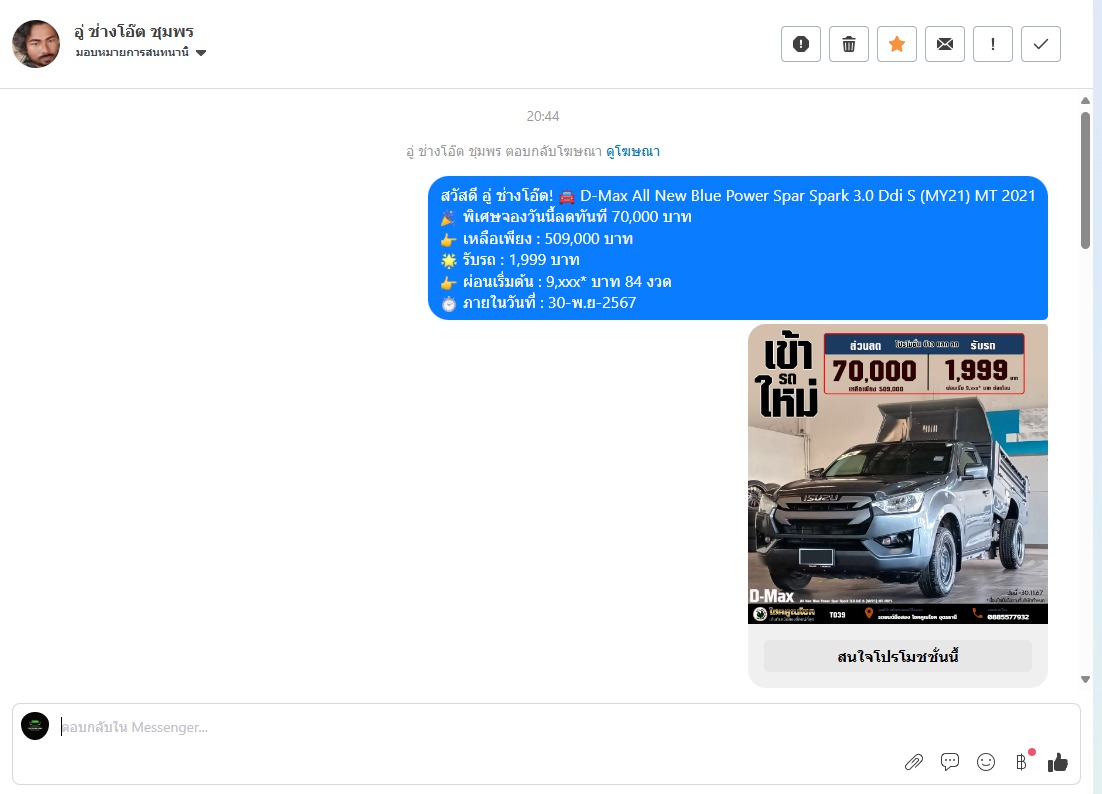Screen dimensions: 1102x794
Task: Toggle the orange star follow-up icon
Action: pyautogui.click(x=897, y=44)
